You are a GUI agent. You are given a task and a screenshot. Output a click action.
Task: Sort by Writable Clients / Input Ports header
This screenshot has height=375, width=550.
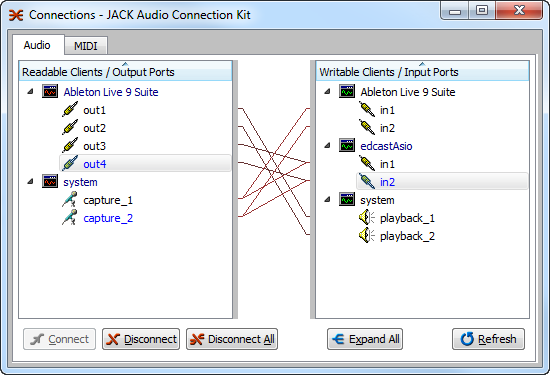[x=422, y=71]
